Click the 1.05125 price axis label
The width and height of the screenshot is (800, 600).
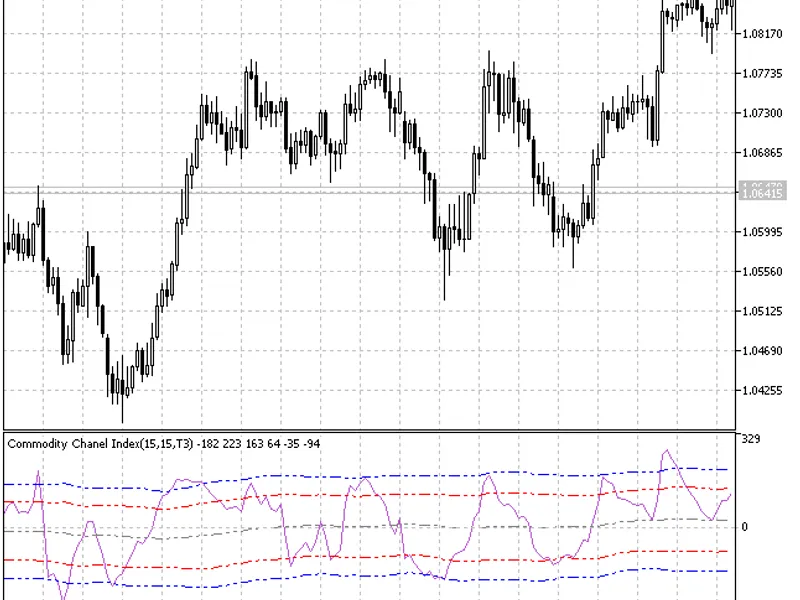(x=762, y=311)
